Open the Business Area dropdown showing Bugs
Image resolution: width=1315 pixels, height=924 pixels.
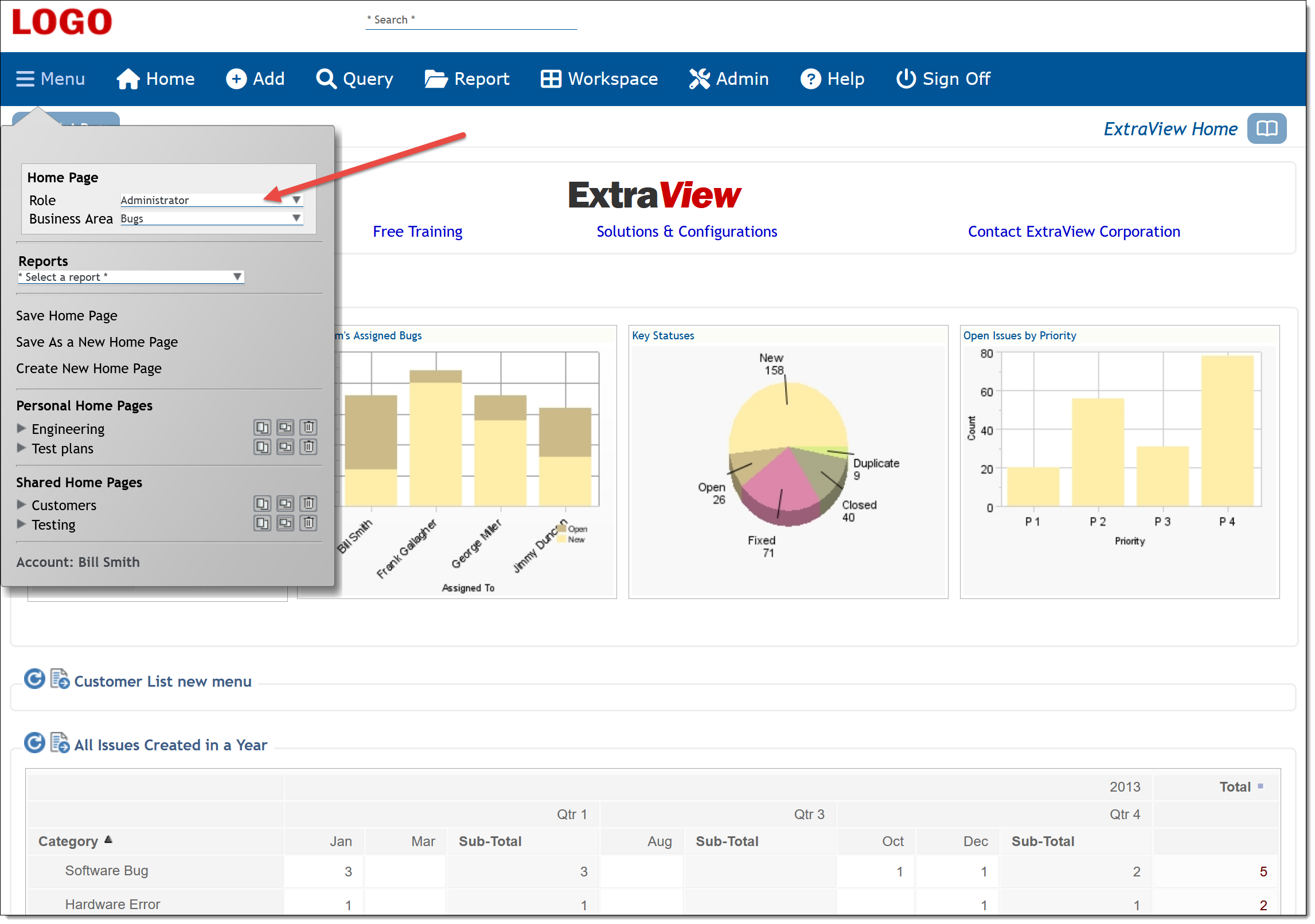[x=212, y=218]
